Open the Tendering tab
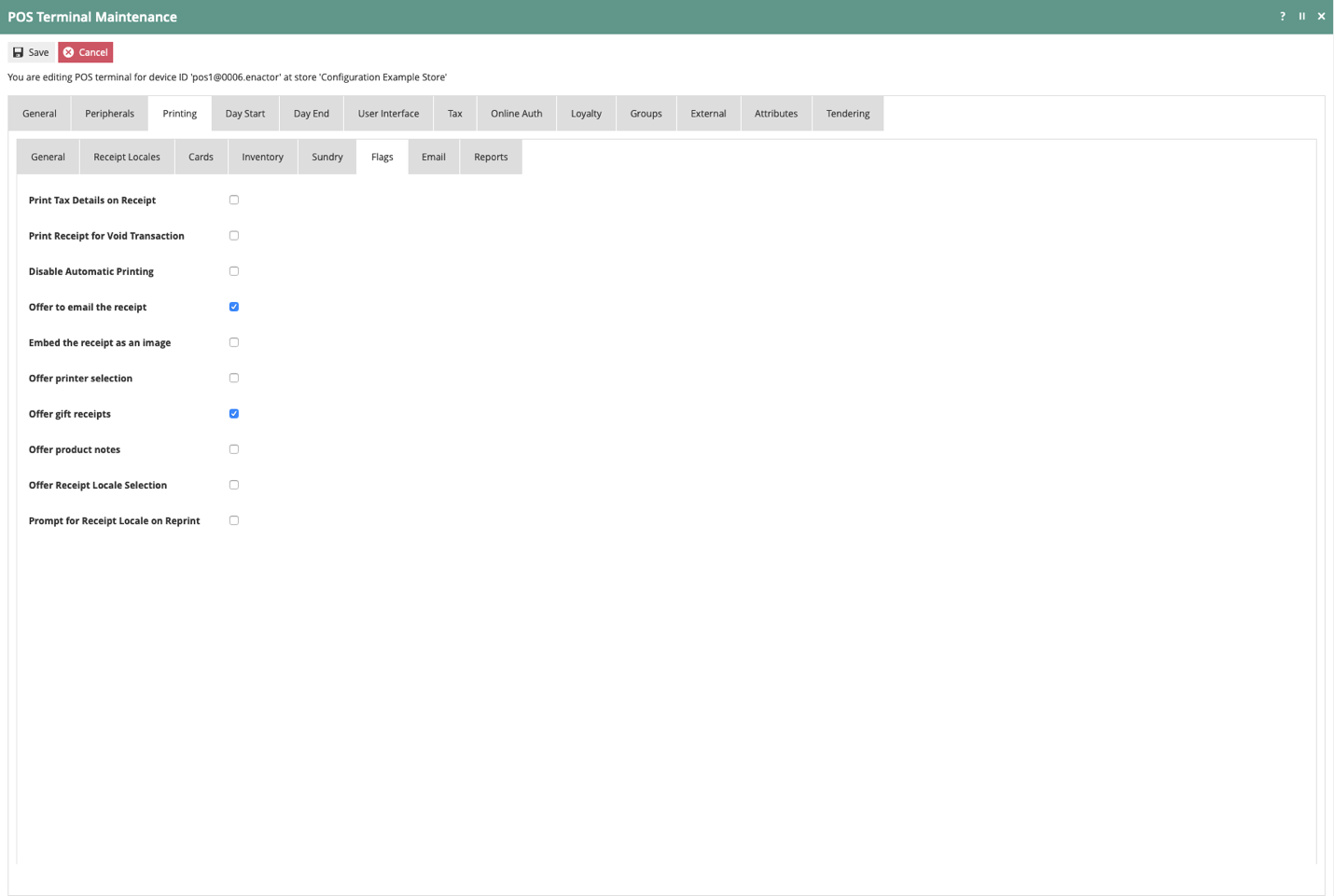1334x896 pixels. (x=848, y=114)
